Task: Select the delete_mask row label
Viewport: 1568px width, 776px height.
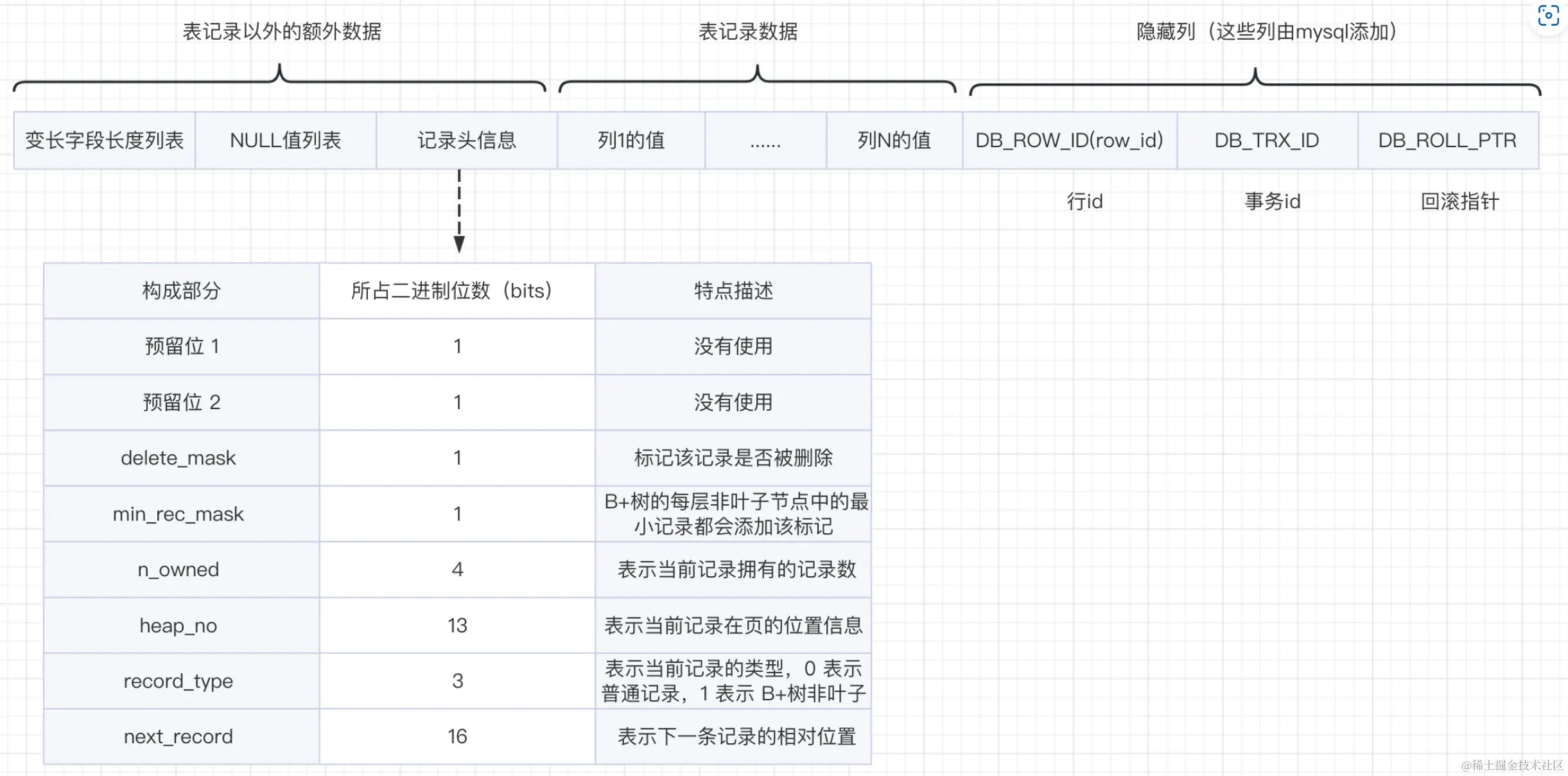Action: pos(179,458)
